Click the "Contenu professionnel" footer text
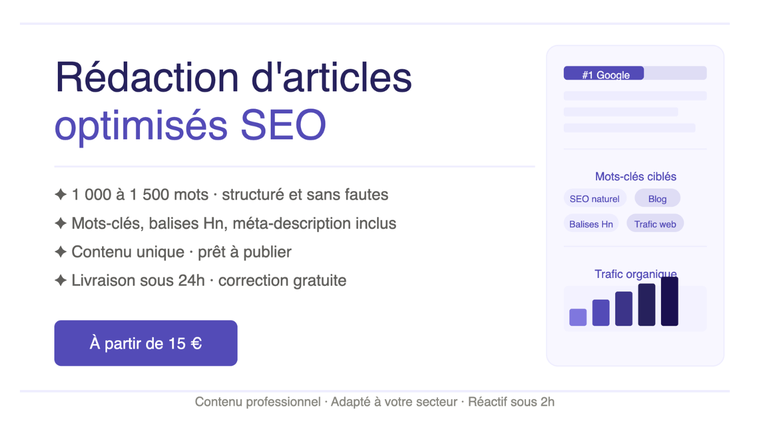760x427 pixels. click(x=257, y=402)
